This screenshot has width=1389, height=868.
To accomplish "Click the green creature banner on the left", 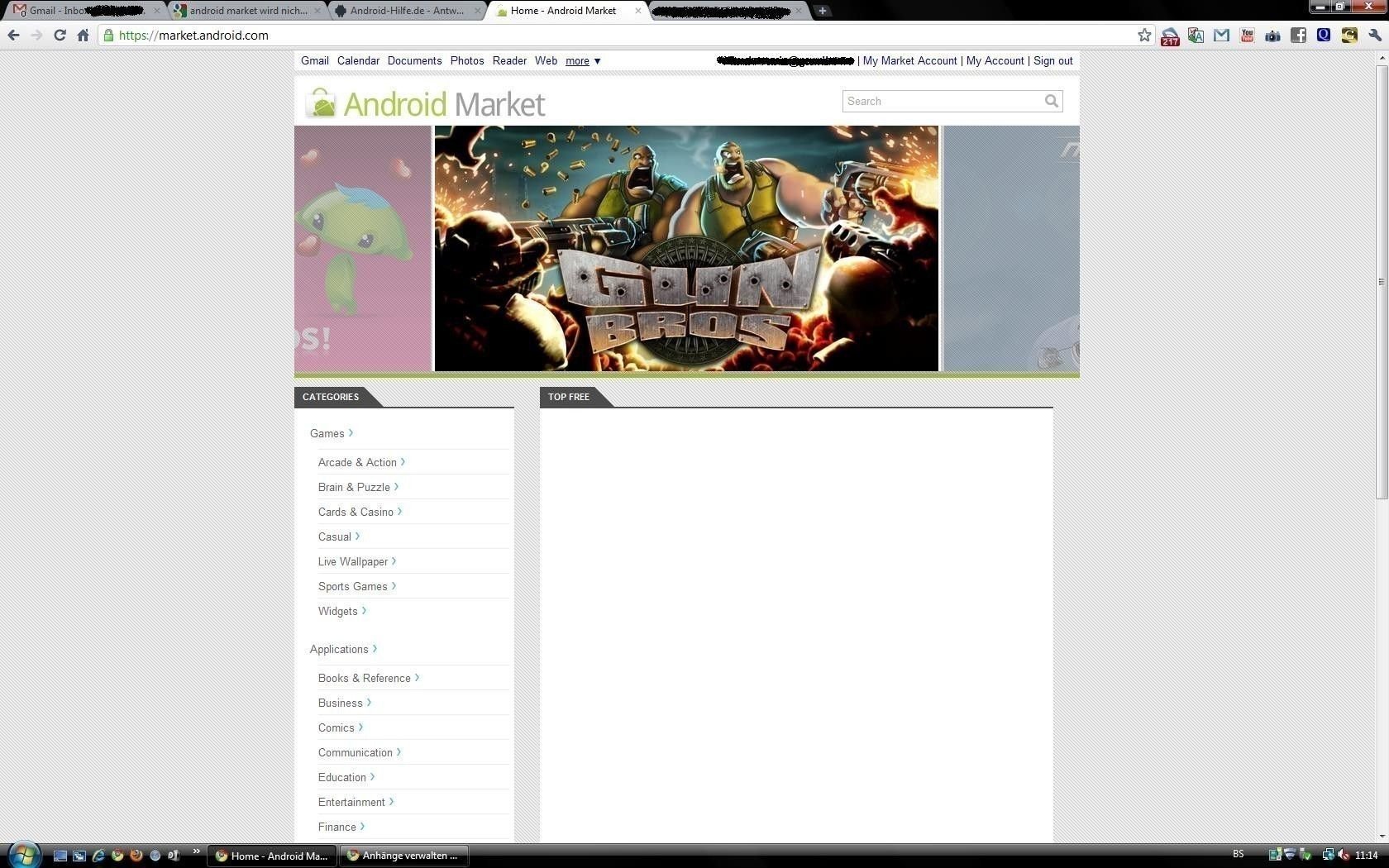I will pos(363,248).
